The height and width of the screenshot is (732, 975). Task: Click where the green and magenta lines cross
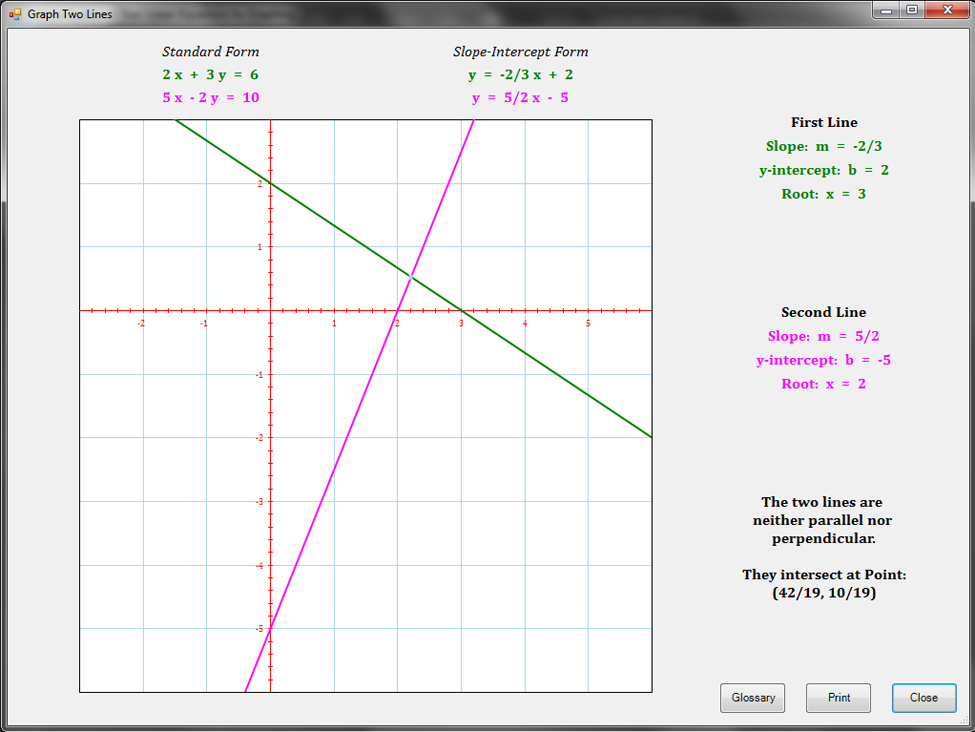410,276
